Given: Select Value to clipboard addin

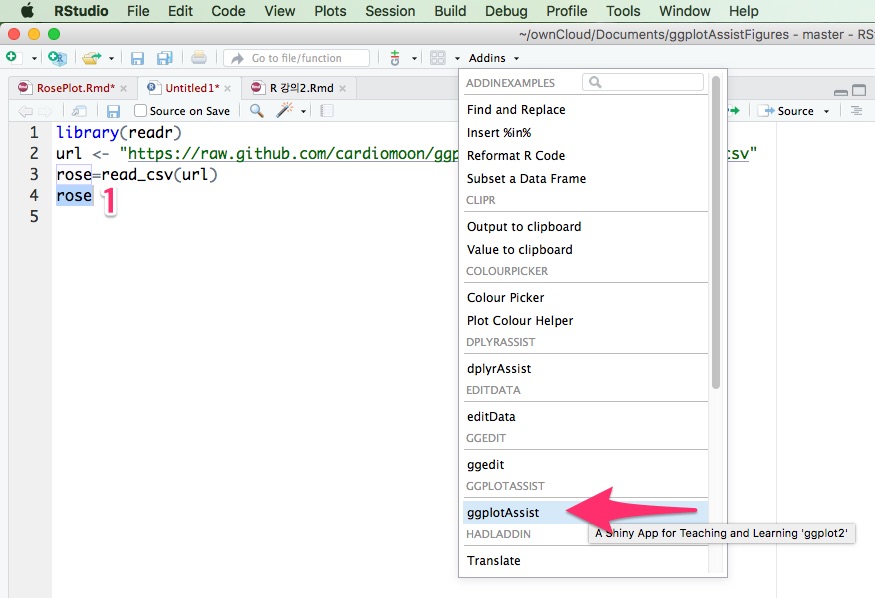Looking at the screenshot, I should tap(585, 249).
